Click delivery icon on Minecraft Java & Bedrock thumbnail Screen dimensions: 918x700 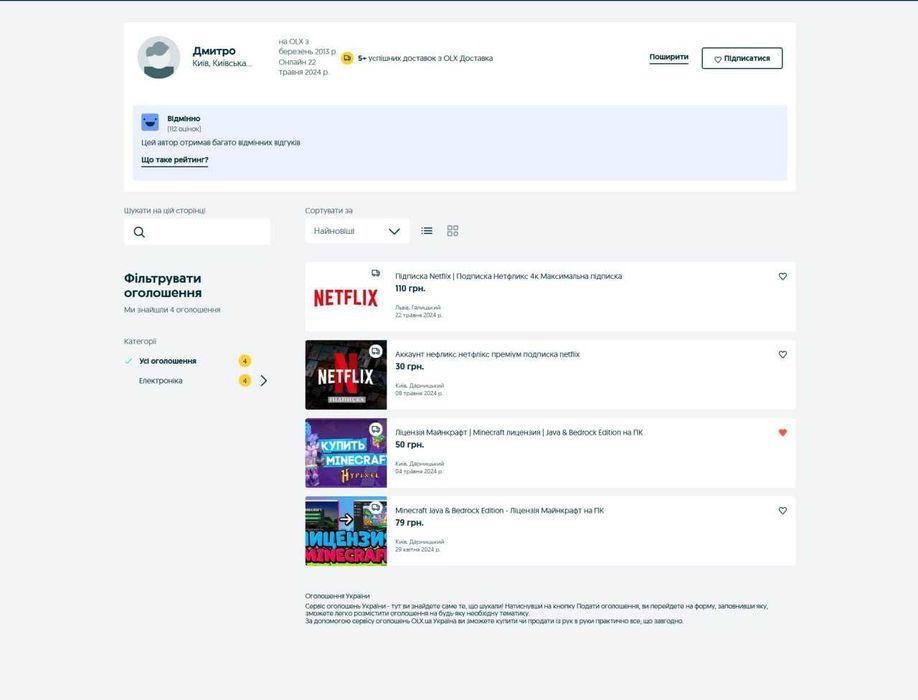(x=375, y=507)
